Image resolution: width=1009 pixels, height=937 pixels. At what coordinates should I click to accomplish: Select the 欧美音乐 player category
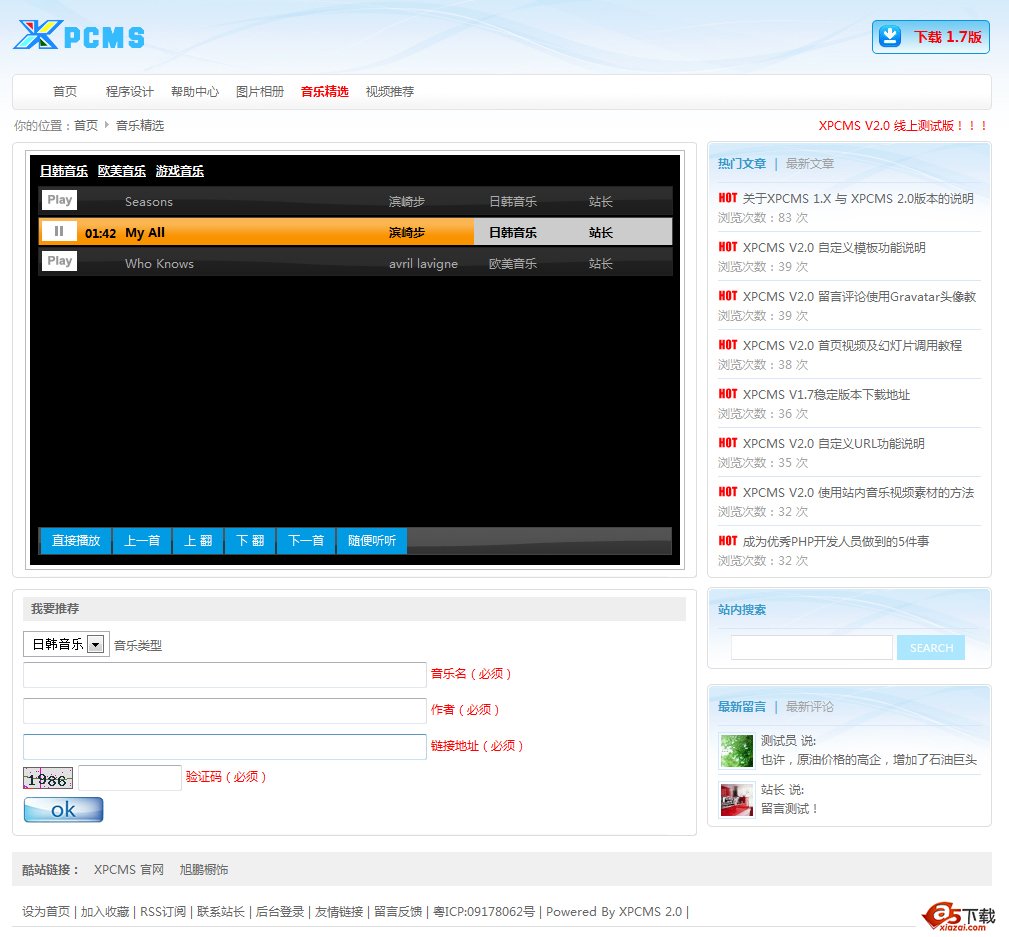(122, 171)
